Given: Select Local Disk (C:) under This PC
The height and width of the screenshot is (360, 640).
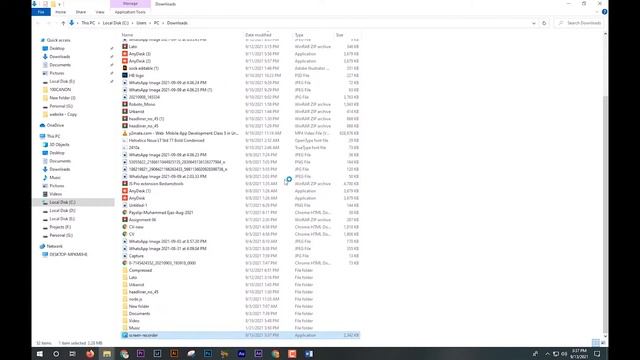Looking at the screenshot, I should [62, 202].
